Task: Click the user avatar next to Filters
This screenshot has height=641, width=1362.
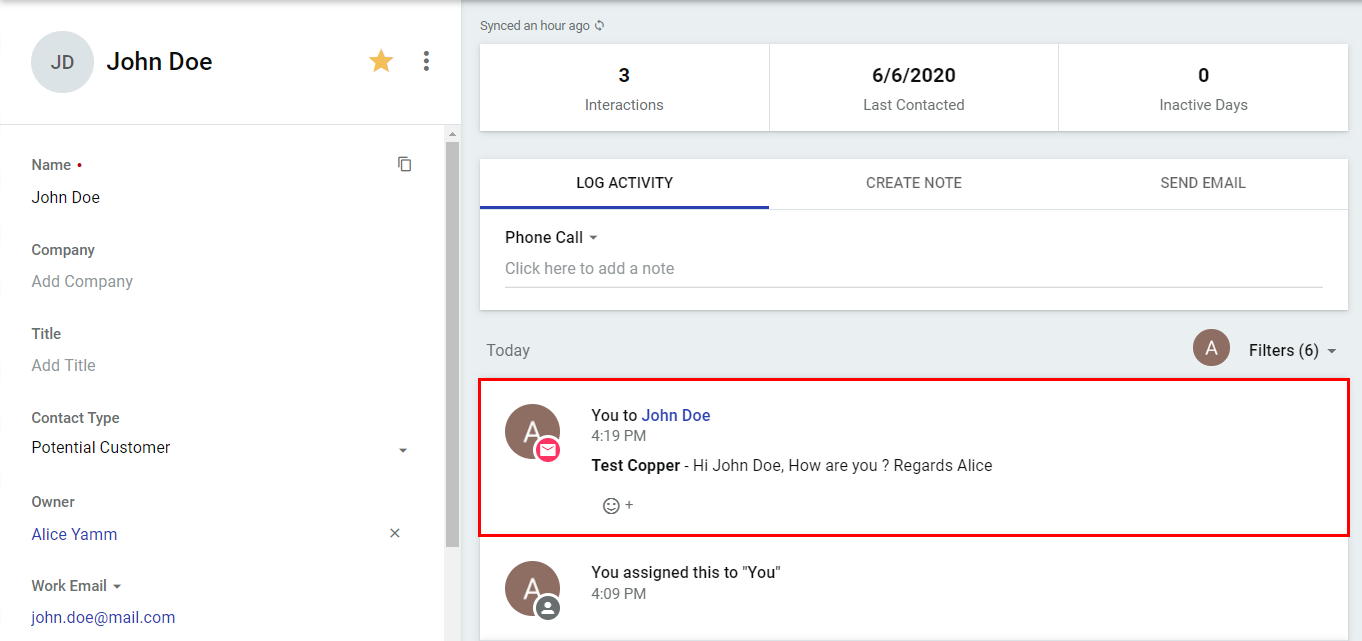Action: pos(1211,349)
